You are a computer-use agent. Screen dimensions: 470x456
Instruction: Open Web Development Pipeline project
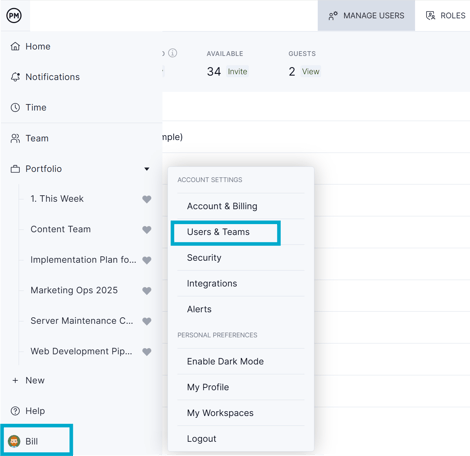click(81, 351)
